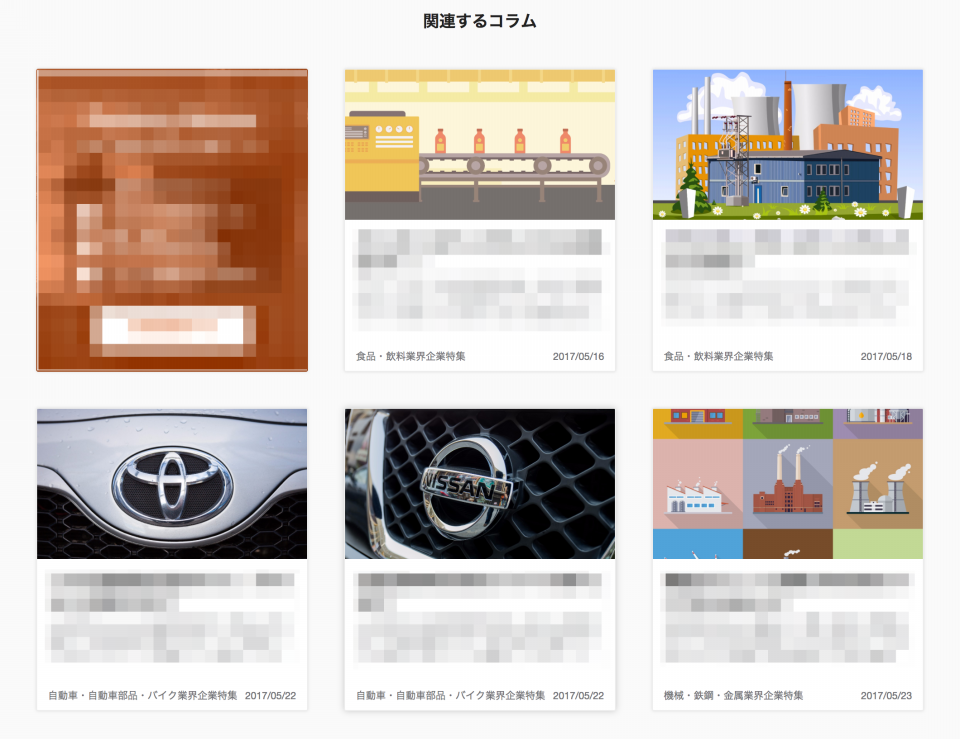This screenshot has width=960, height=739.
Task: Select the 機械・鉄鋼・金属業界企業特集 category label
Action: click(x=733, y=696)
